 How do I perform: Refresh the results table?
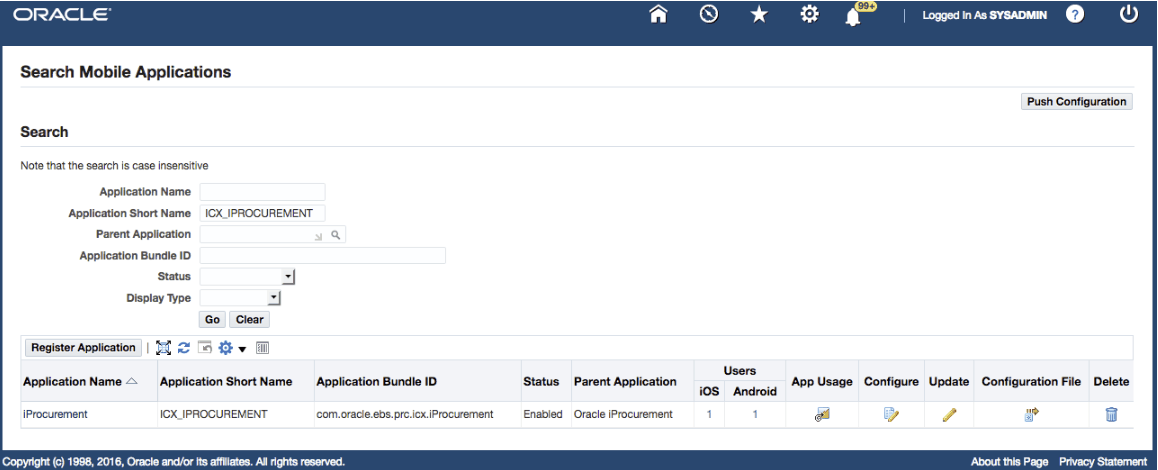pos(184,347)
